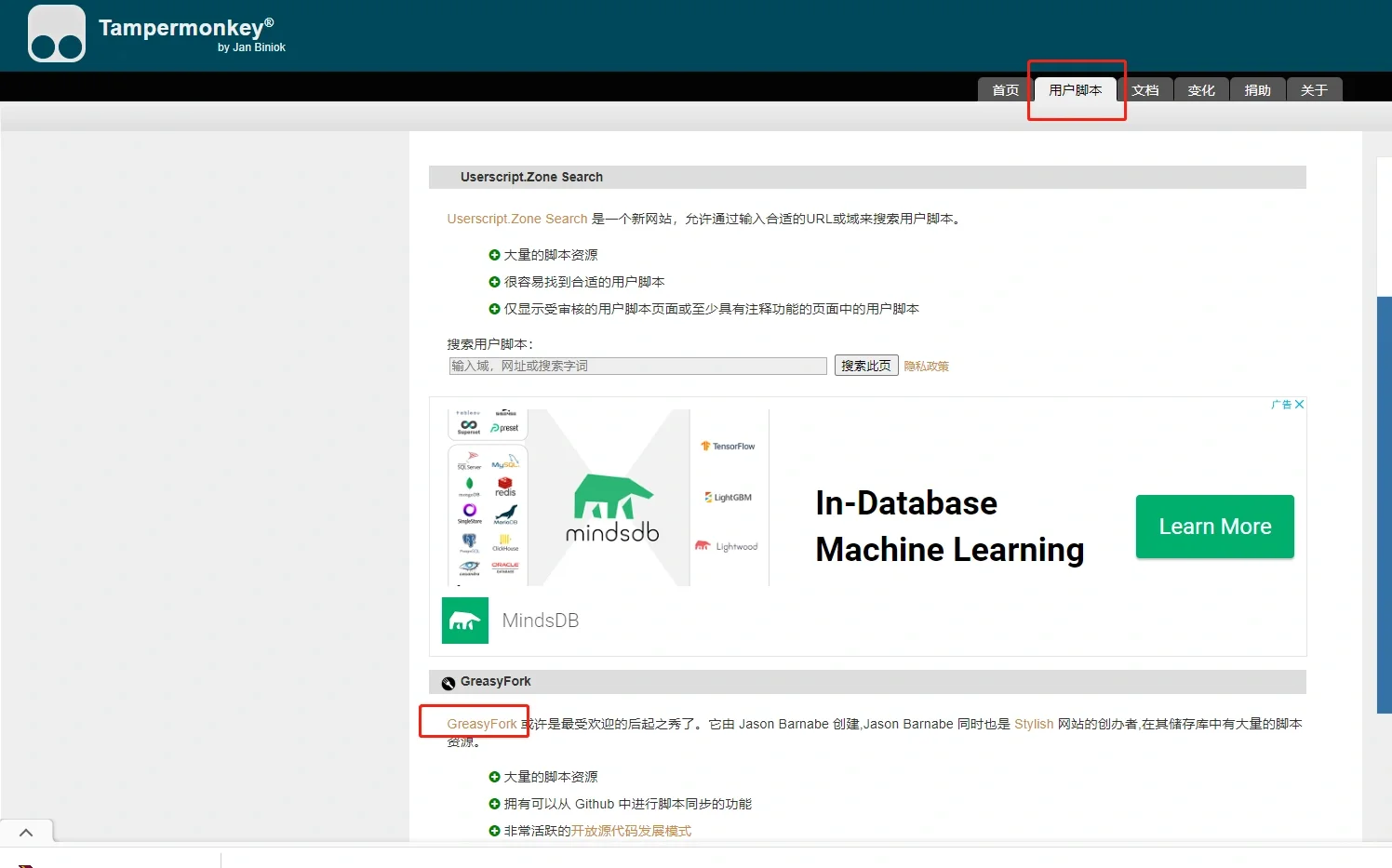Open the 开放源代码发展模式 link
1392x868 pixels.
tap(632, 831)
